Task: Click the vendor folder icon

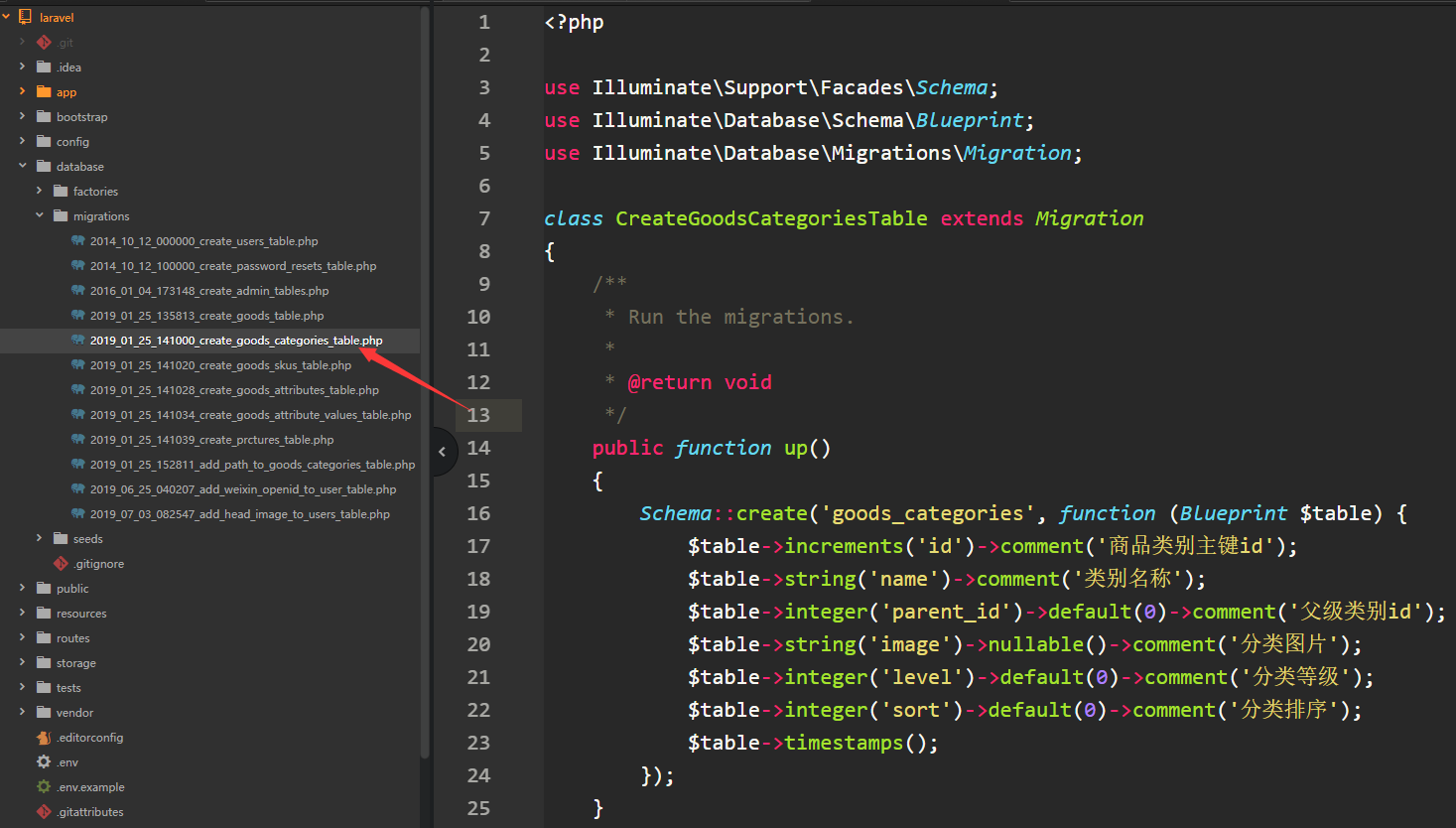Action: point(44,712)
